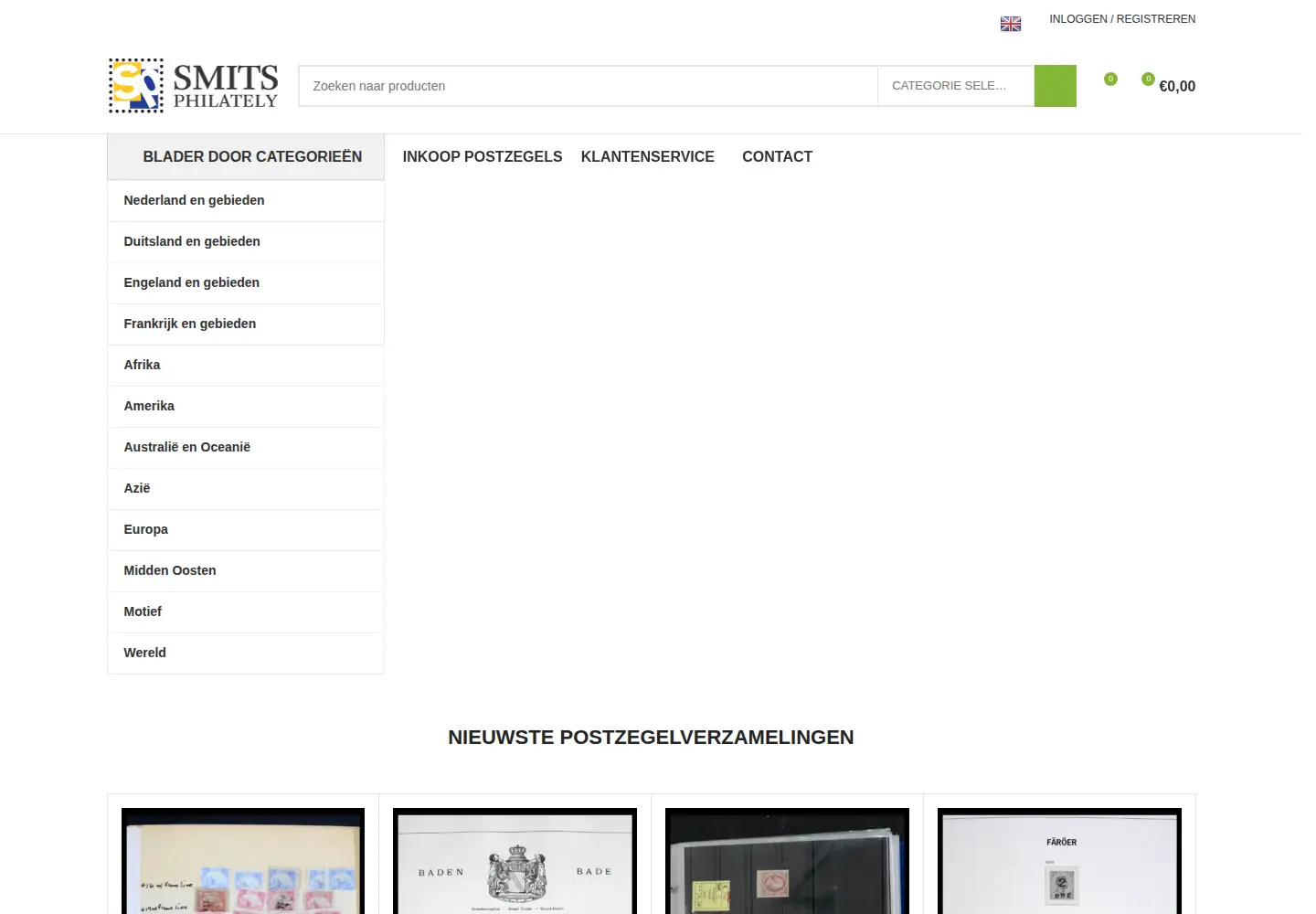This screenshot has height=914, width=1316.
Task: Focus the product search field
Action: [x=588, y=86]
